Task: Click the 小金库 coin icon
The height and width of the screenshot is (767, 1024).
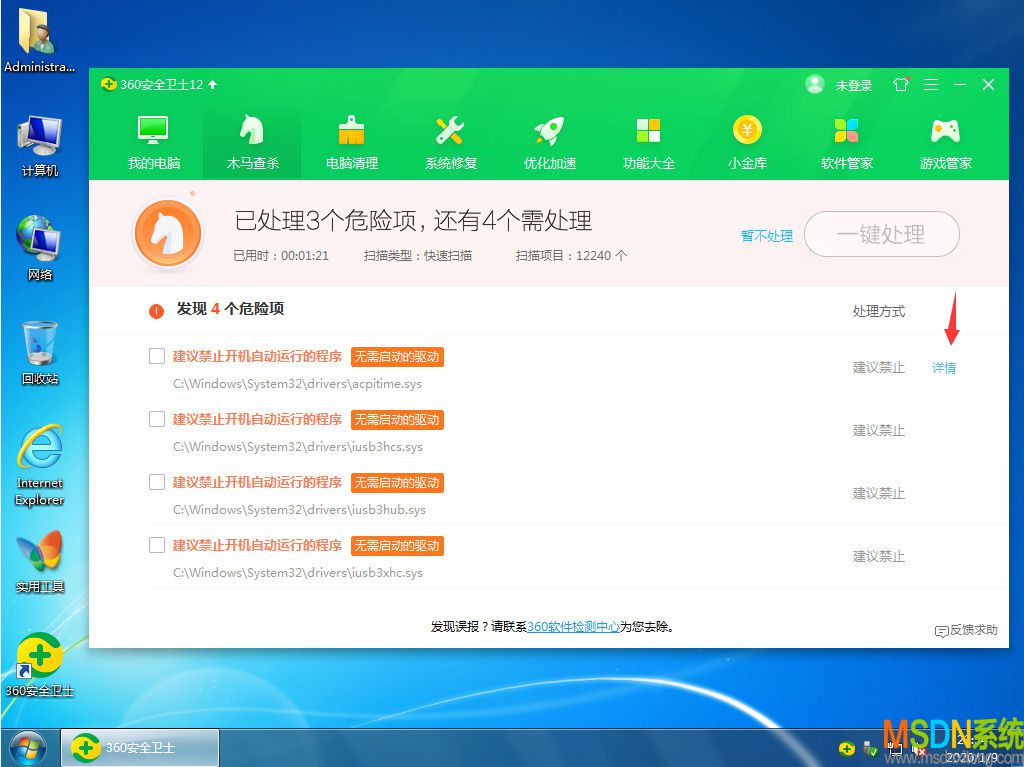Action: click(x=747, y=130)
